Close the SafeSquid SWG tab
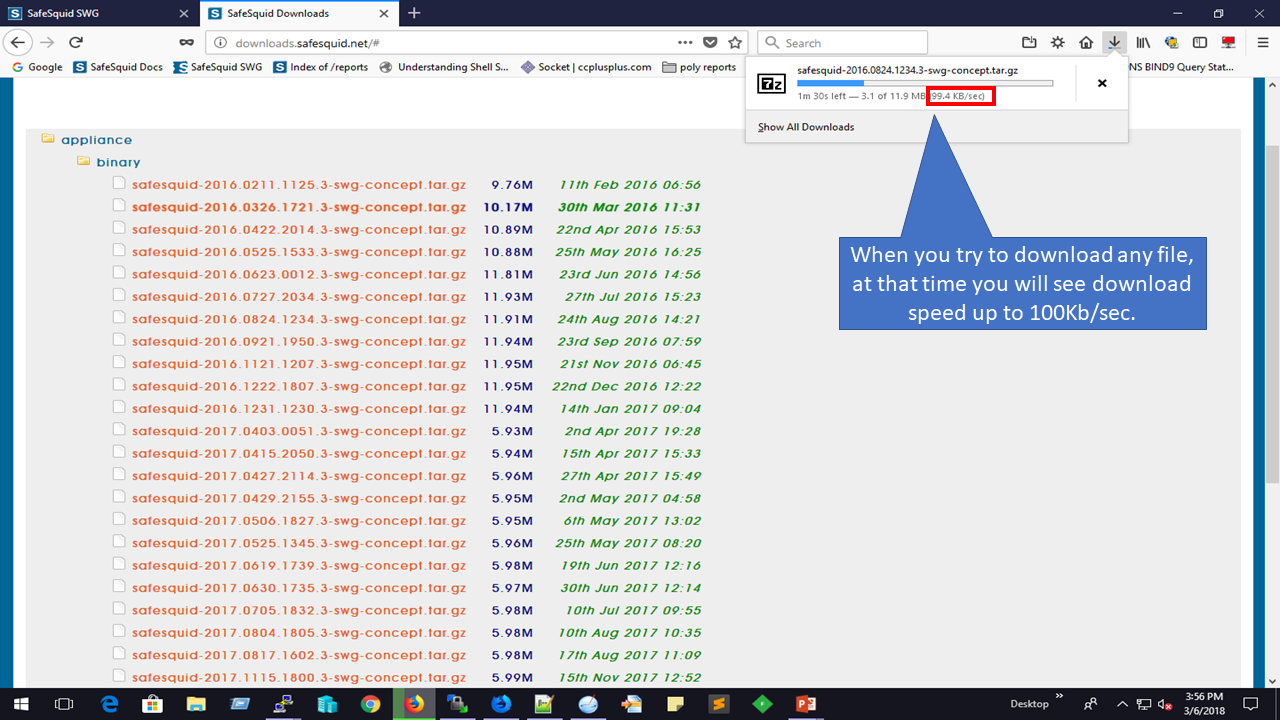The height and width of the screenshot is (720, 1280). 183,14
